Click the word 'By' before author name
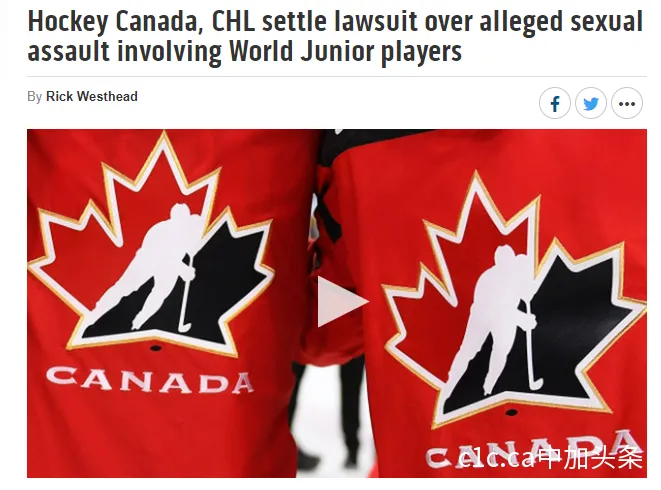Viewport: 661px width, 490px height. pyautogui.click(x=35, y=97)
